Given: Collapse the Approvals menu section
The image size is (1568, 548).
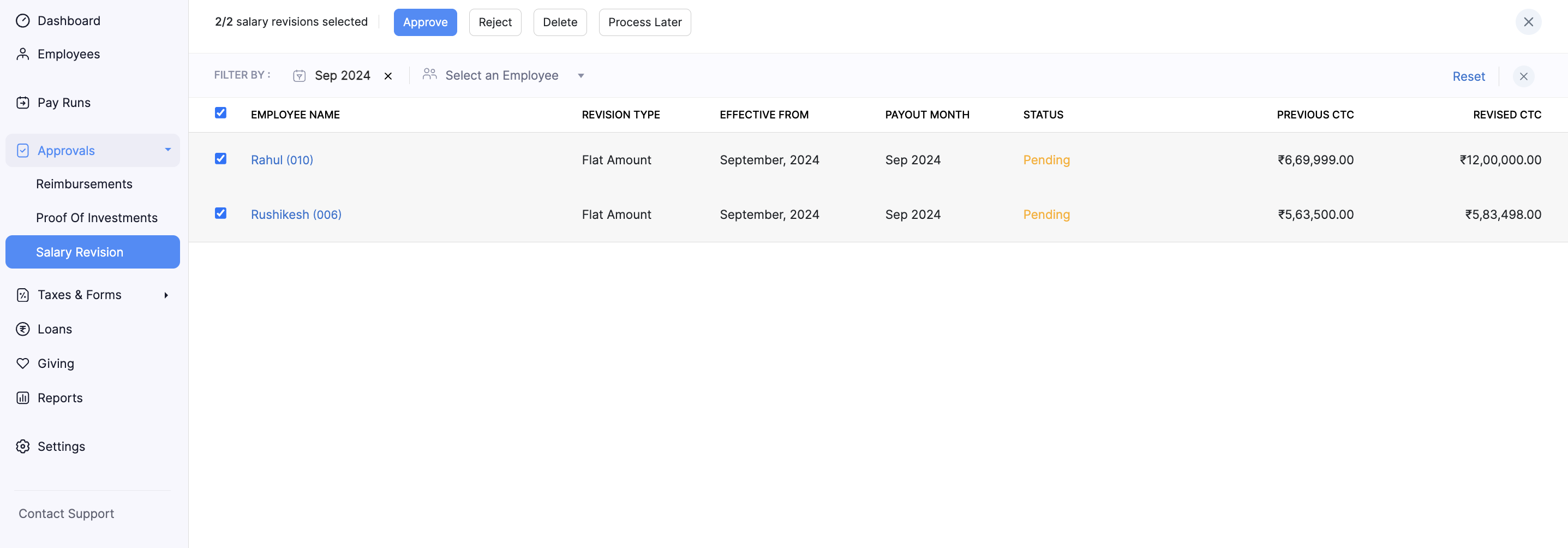Looking at the screenshot, I should [167, 150].
